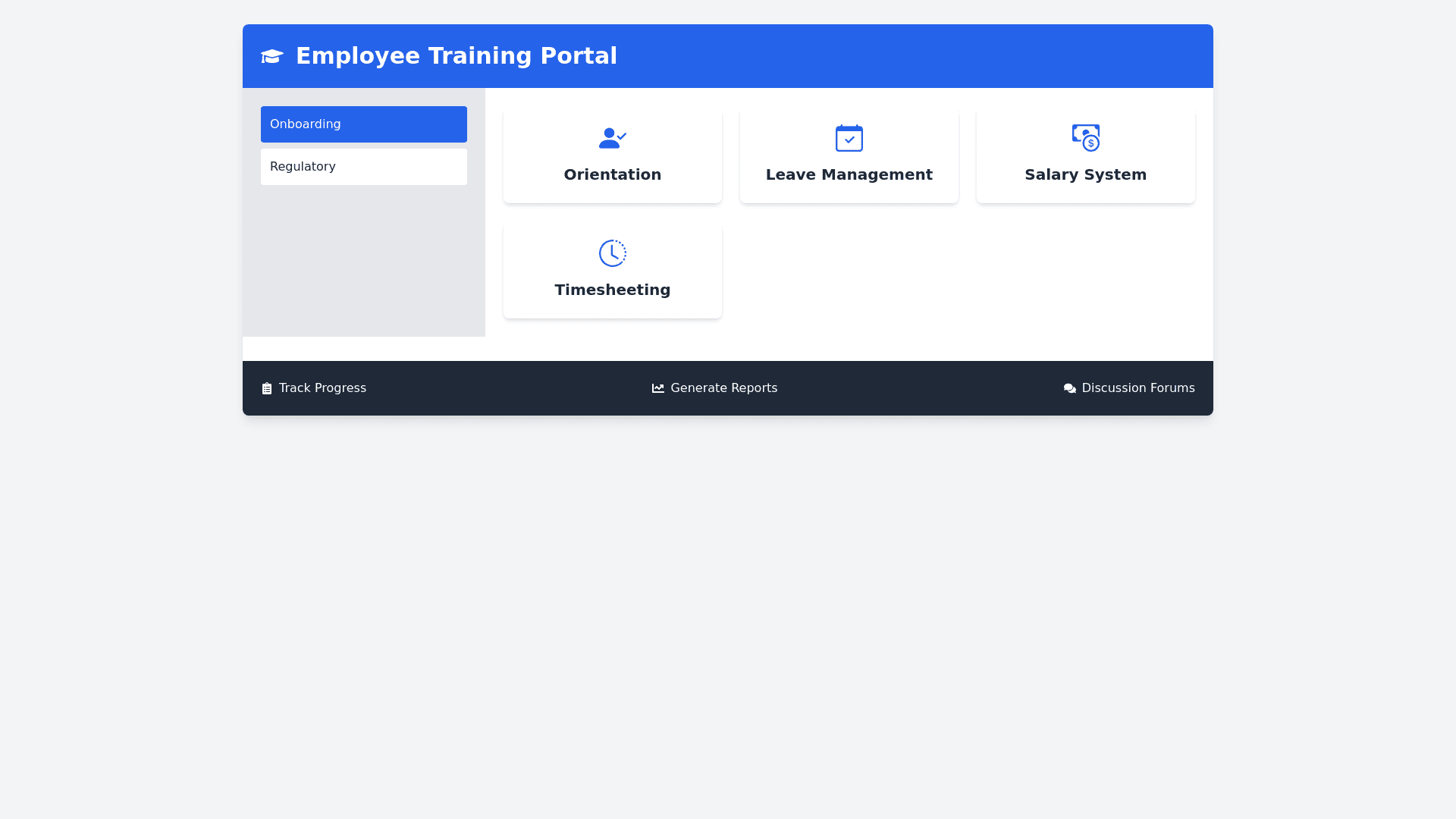Open the Salary System module card
1456x819 pixels.
1085,155
